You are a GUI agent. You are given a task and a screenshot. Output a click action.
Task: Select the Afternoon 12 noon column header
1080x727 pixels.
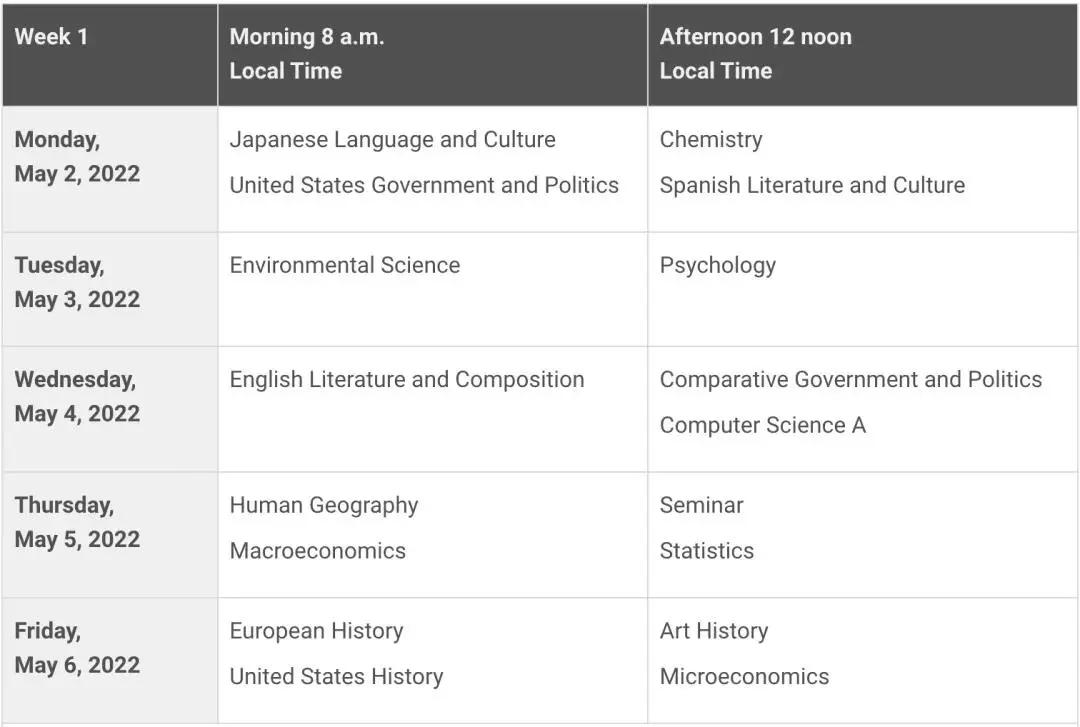(755, 54)
